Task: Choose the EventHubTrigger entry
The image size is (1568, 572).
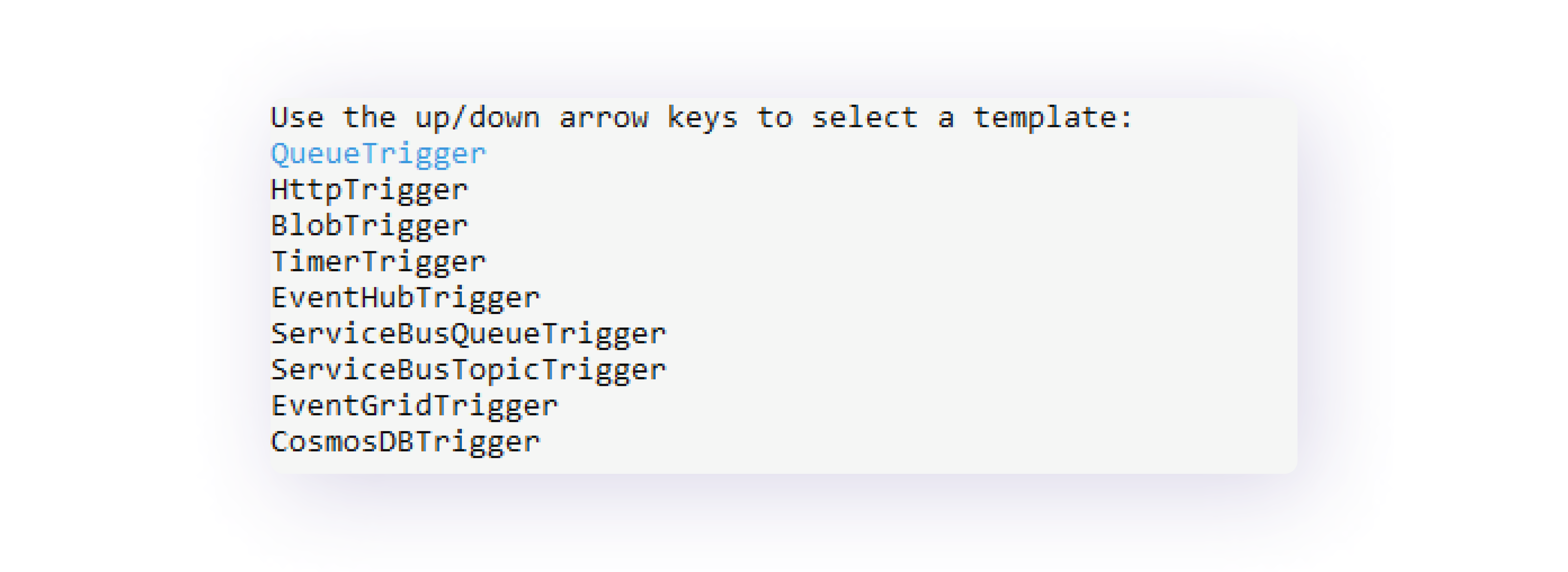Action: tap(405, 297)
